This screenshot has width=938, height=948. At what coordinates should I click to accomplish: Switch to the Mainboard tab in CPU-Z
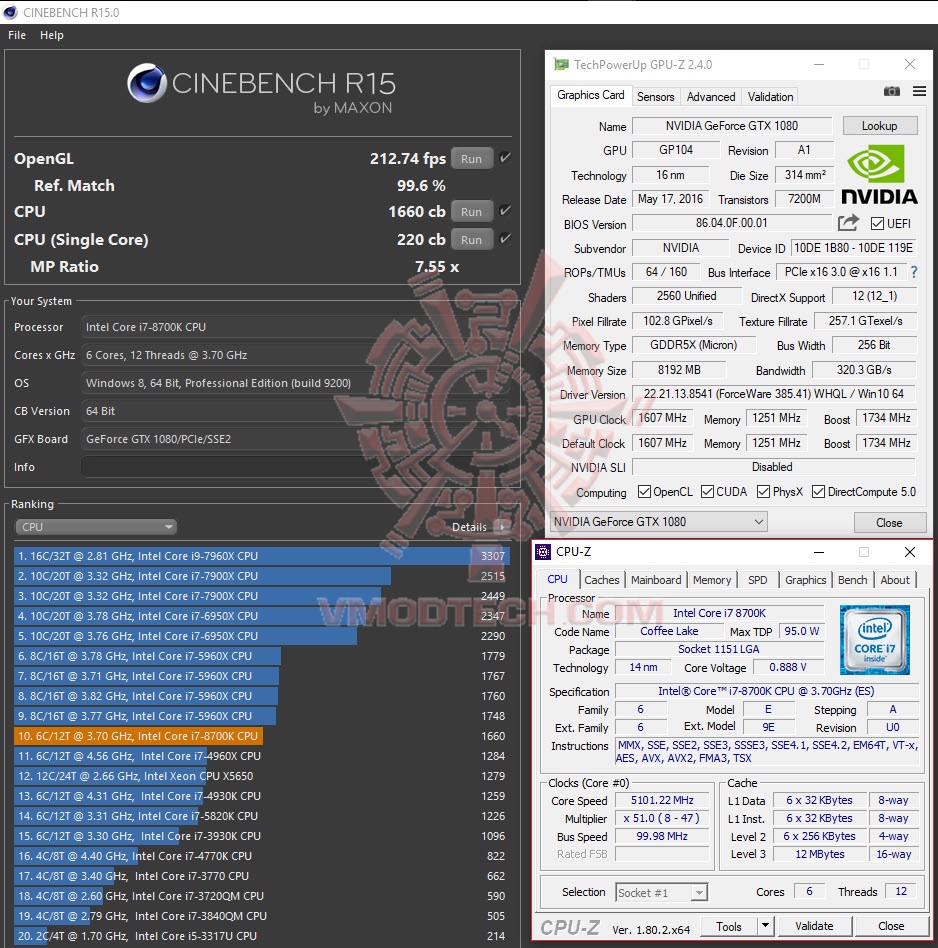point(656,580)
